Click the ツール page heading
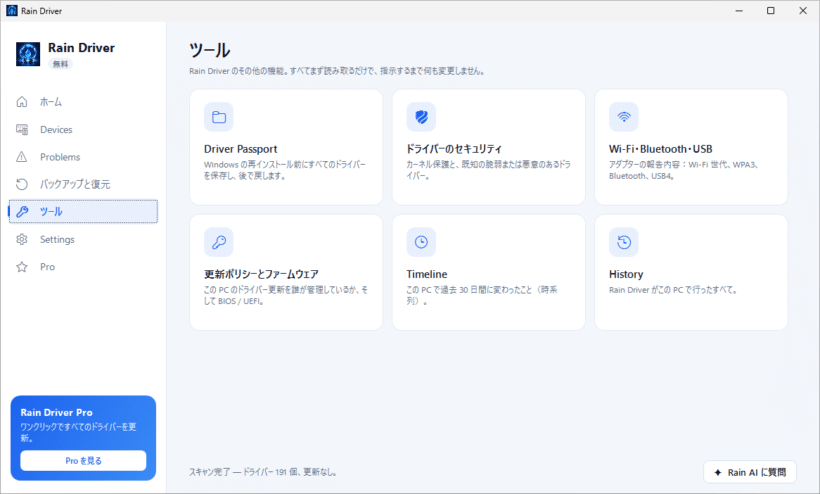 (209, 50)
